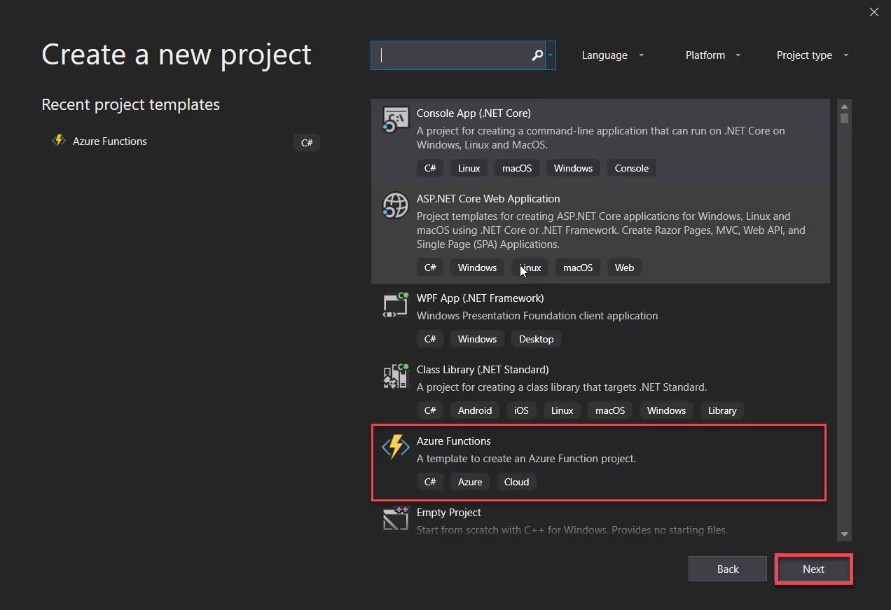Close the Create a new project dialog
The image size is (891, 610).
pyautogui.click(x=874, y=12)
